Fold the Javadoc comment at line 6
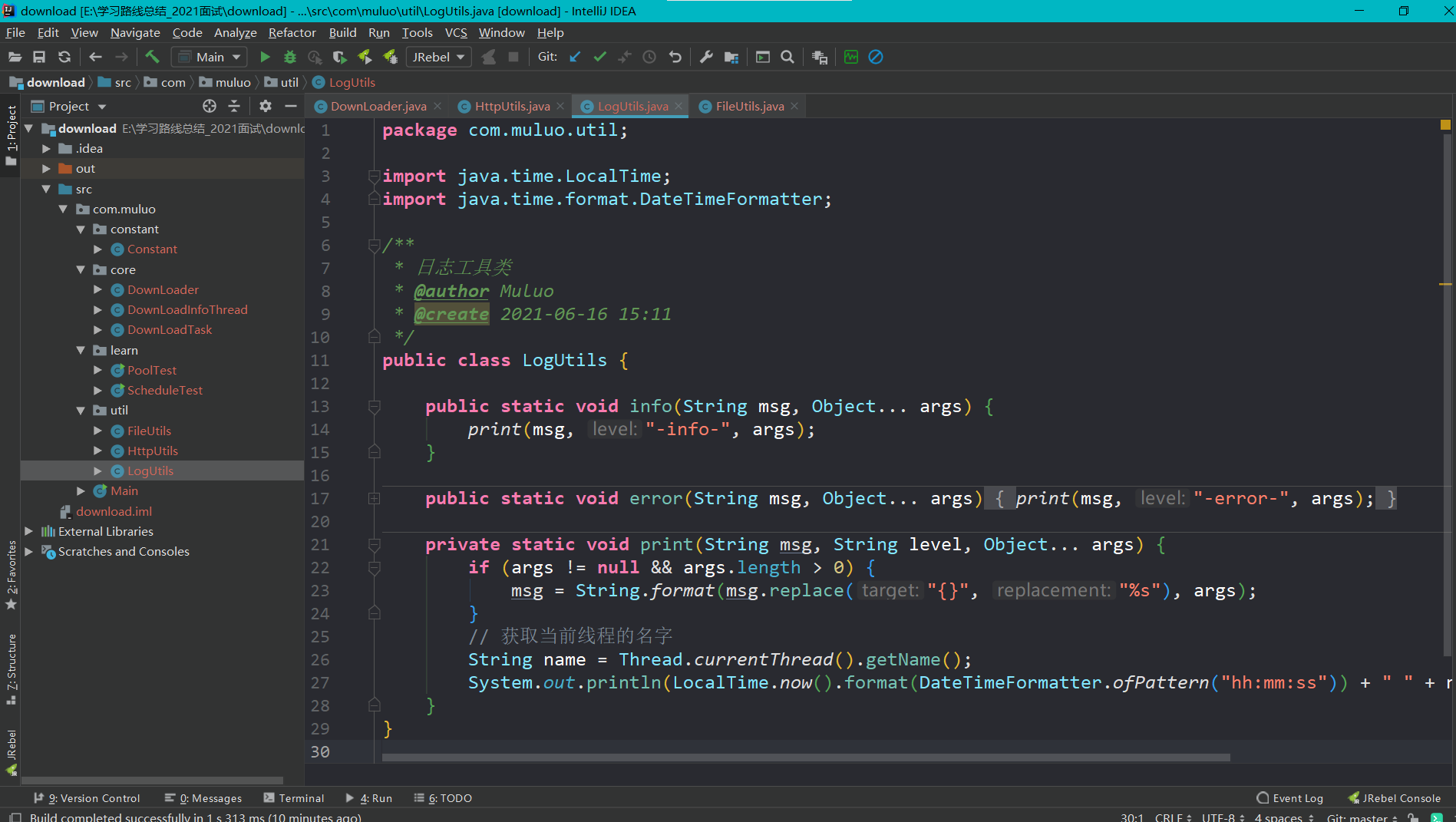This screenshot has width=1456, height=822. tap(375, 246)
